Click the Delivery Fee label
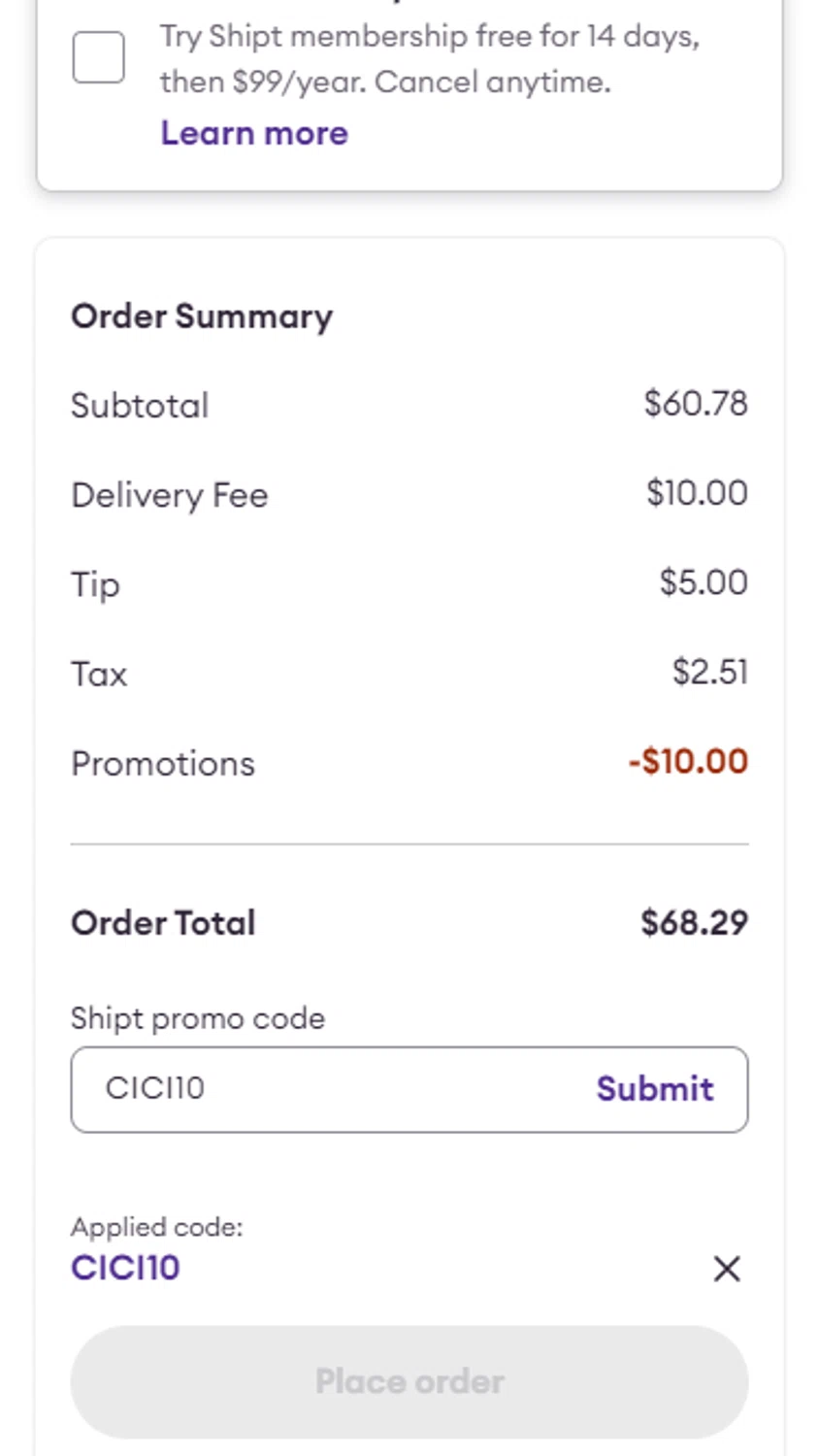The width and height of the screenshot is (818, 1456). tap(170, 495)
